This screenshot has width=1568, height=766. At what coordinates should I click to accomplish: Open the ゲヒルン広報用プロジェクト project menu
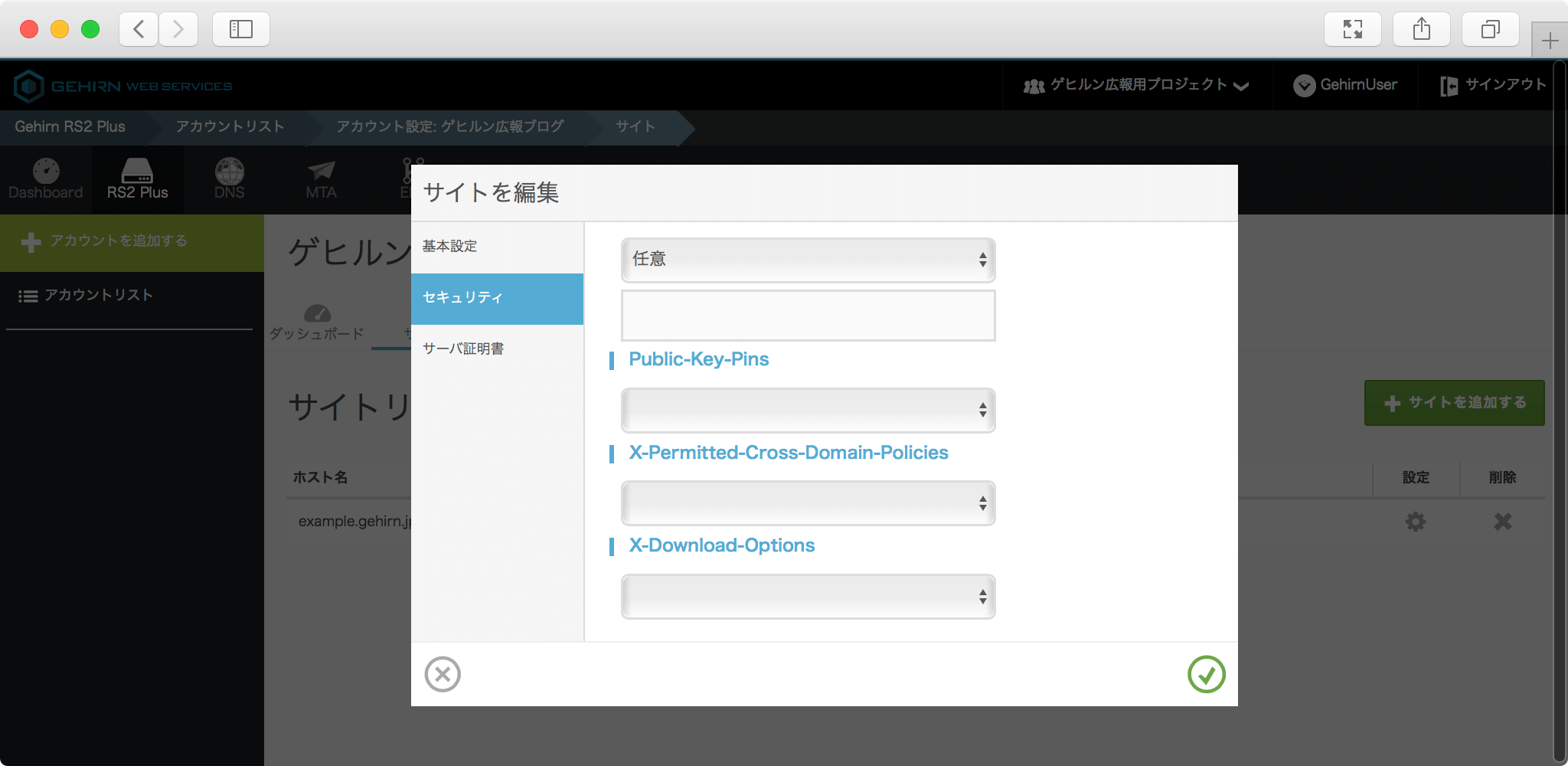pos(1136,85)
